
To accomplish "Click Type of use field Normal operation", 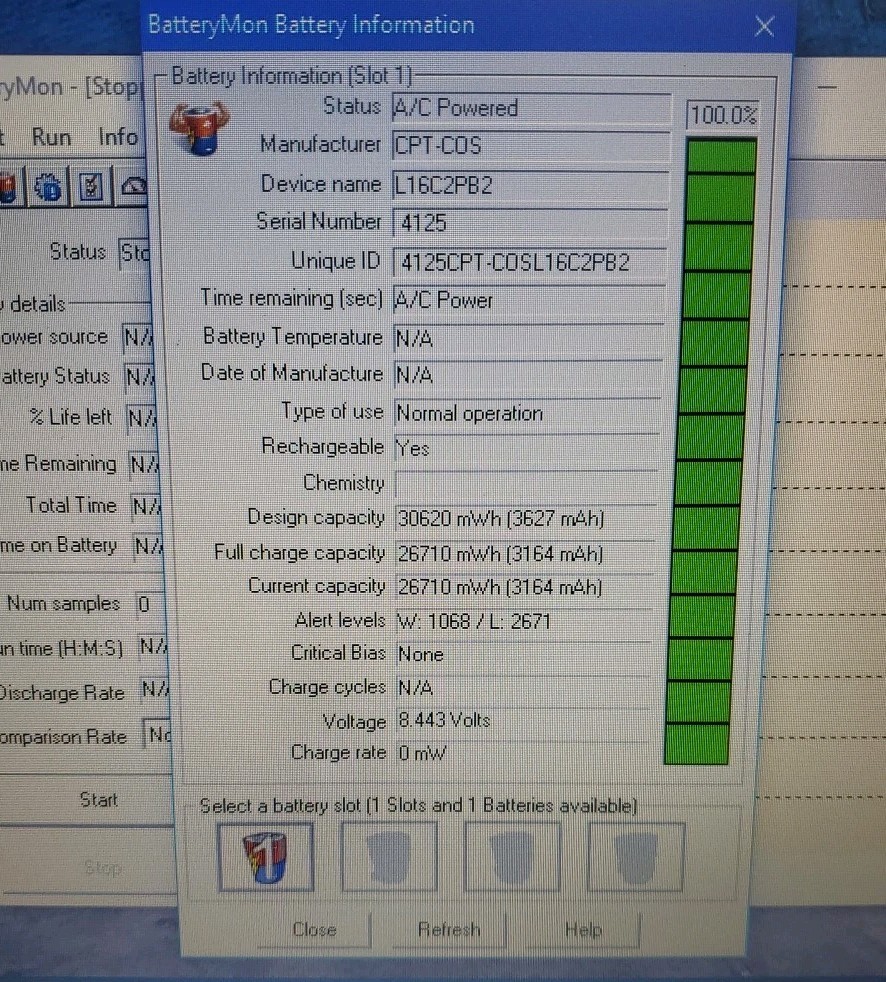I will point(527,413).
